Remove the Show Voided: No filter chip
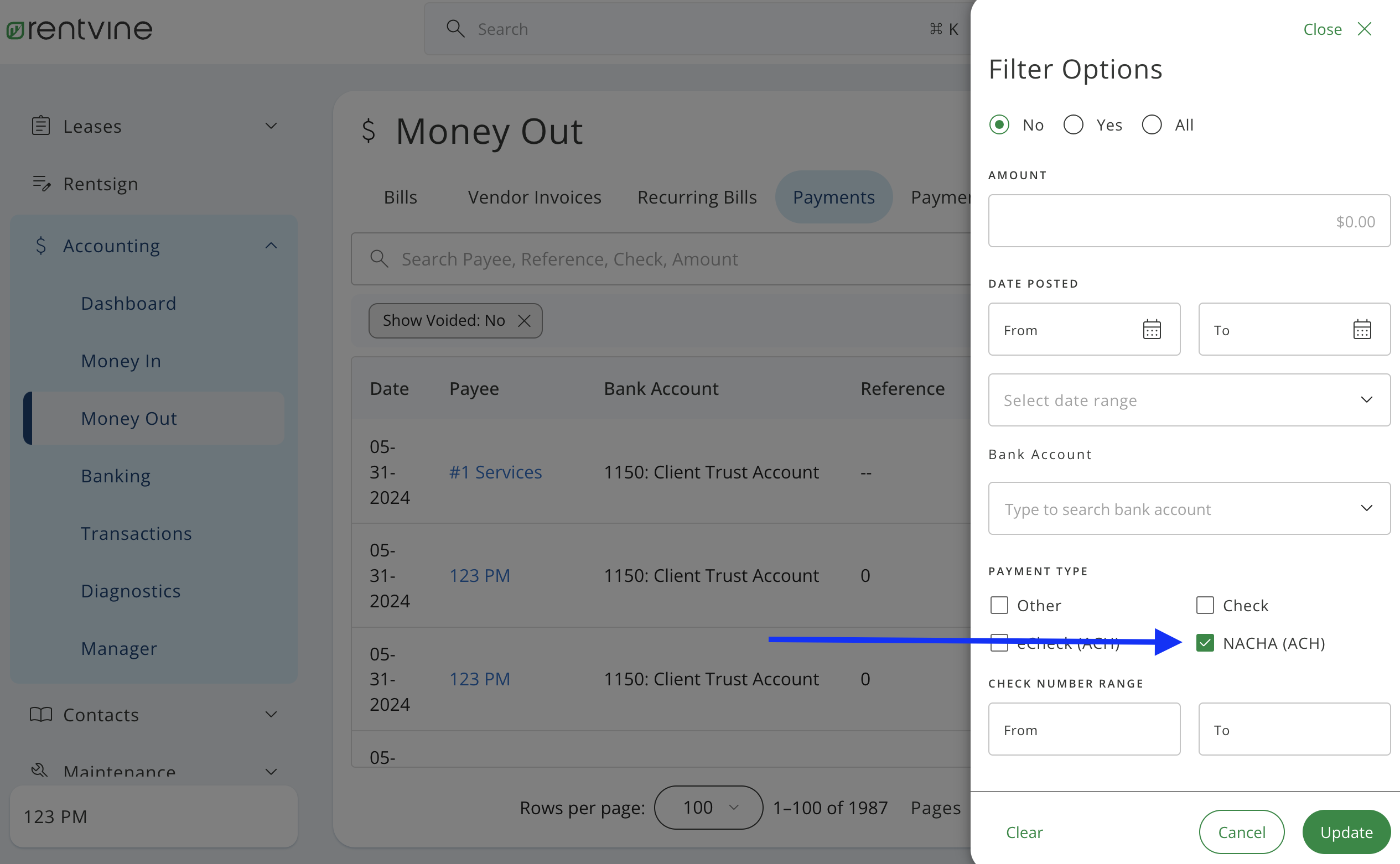 [523, 321]
